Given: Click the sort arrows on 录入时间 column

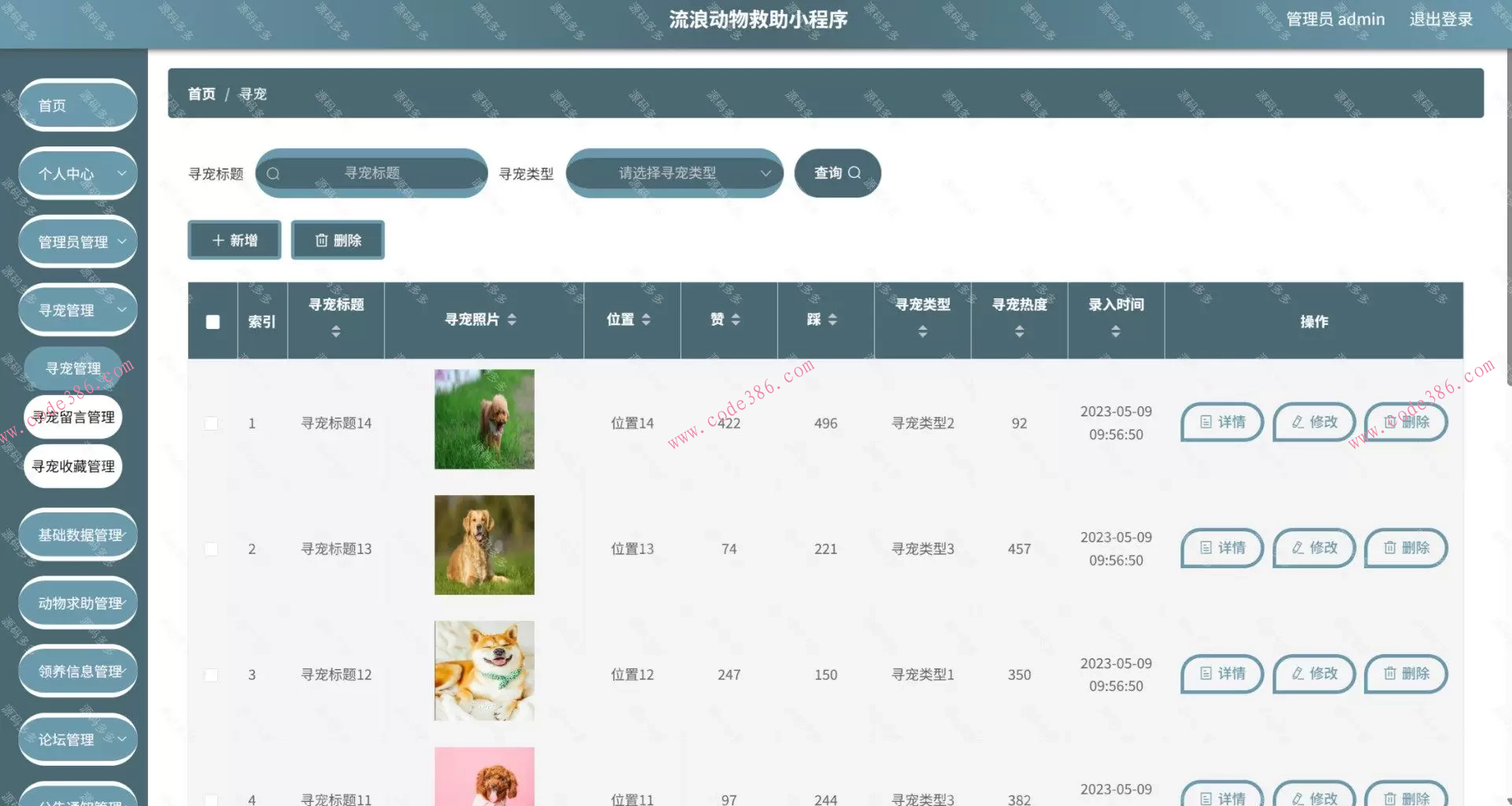Looking at the screenshot, I should click(1116, 331).
